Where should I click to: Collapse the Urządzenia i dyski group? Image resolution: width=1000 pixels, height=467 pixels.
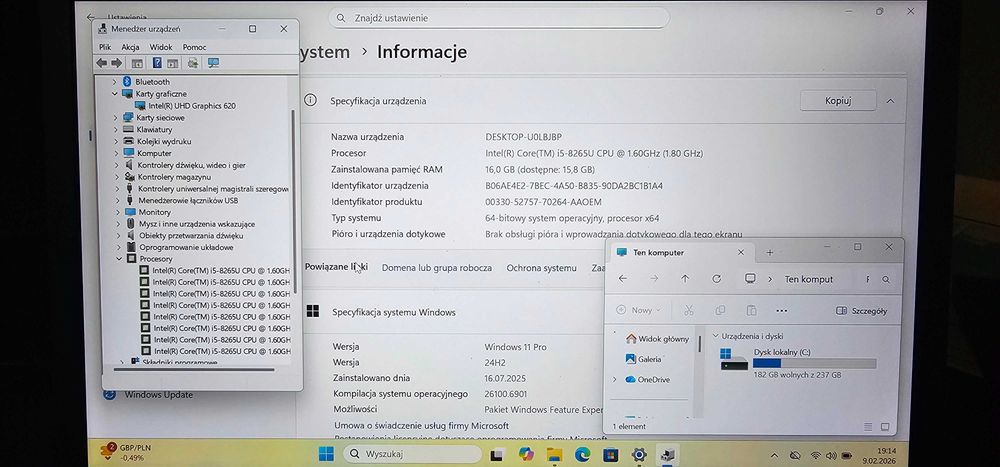(715, 336)
